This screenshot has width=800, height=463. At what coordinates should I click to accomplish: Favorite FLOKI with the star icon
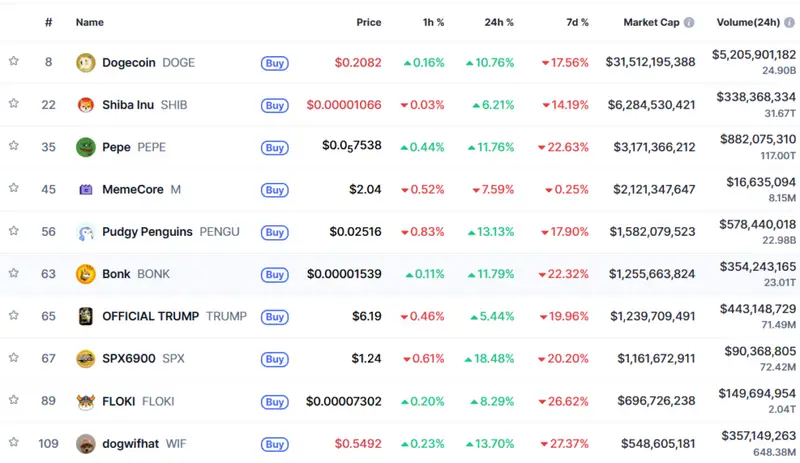[14, 400]
